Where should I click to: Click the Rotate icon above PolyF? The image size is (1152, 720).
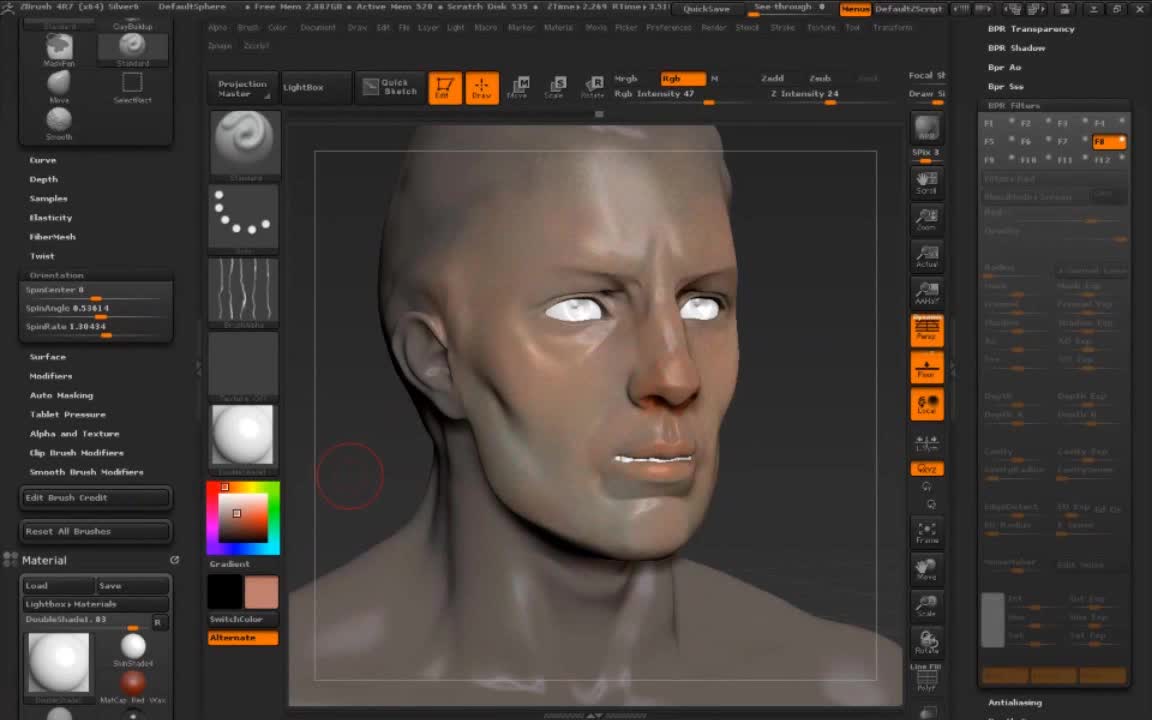[926, 643]
